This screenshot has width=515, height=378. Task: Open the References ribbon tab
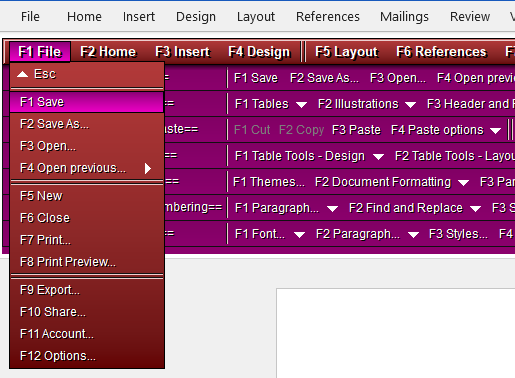328,16
